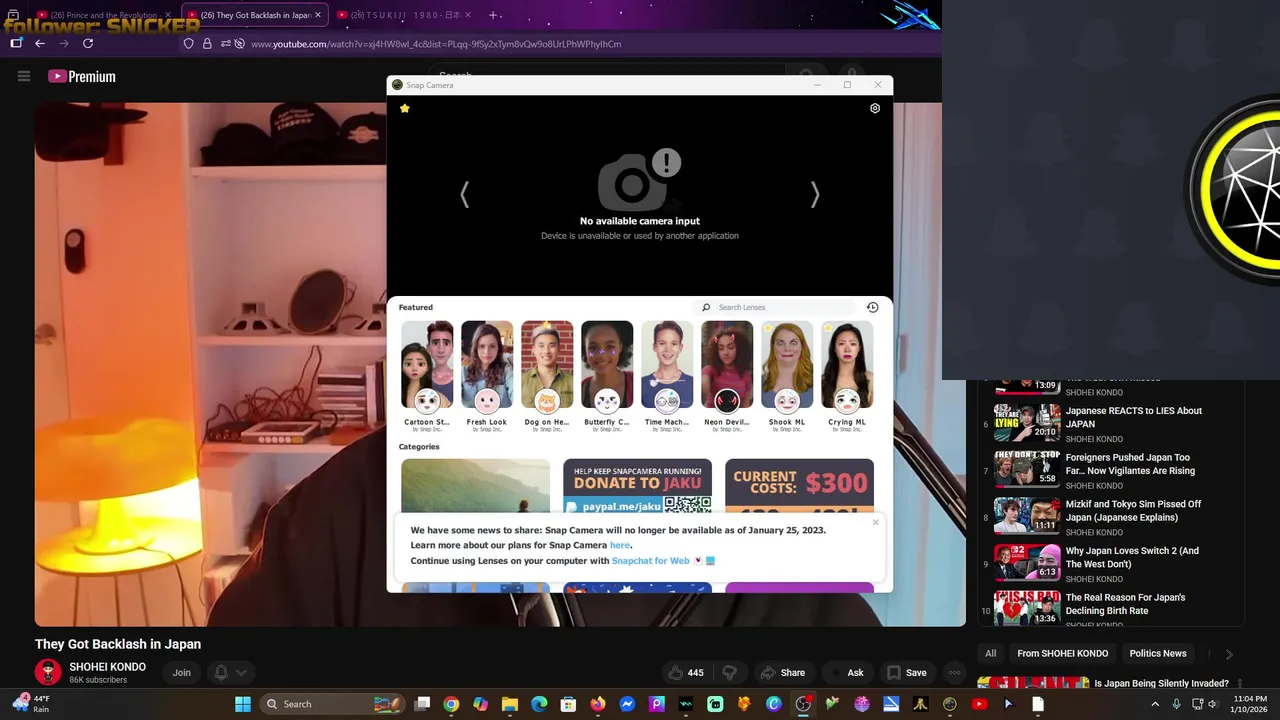1280x720 pixels.
Task: Open Google Chrome from the taskbar
Action: (451, 704)
